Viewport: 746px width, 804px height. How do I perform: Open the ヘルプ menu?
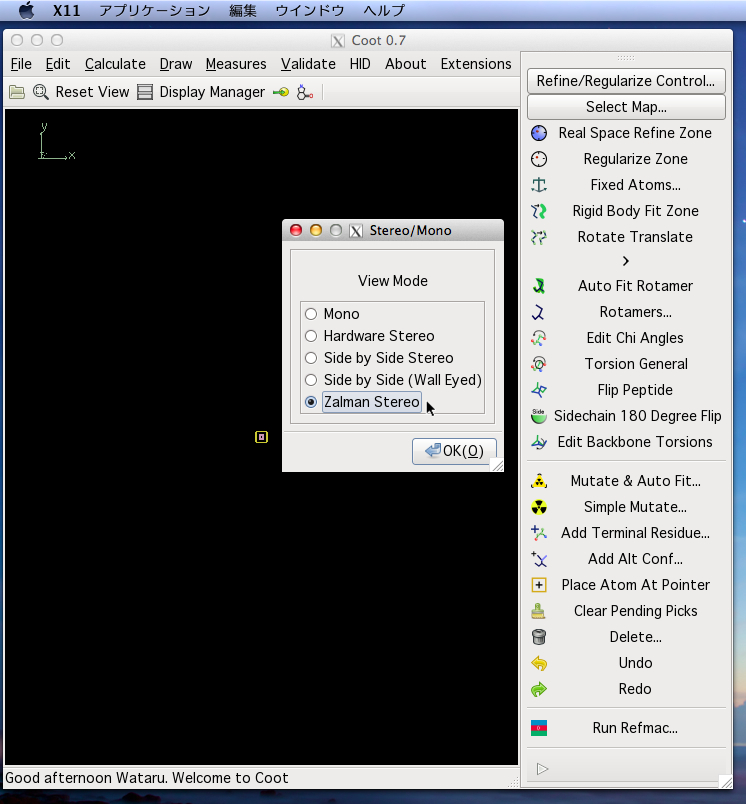coord(384,10)
